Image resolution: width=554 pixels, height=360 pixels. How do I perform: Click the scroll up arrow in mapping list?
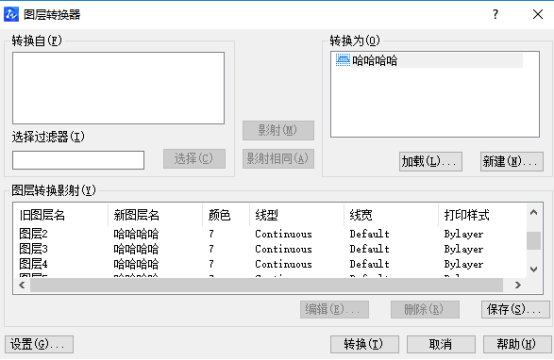[x=534, y=213]
